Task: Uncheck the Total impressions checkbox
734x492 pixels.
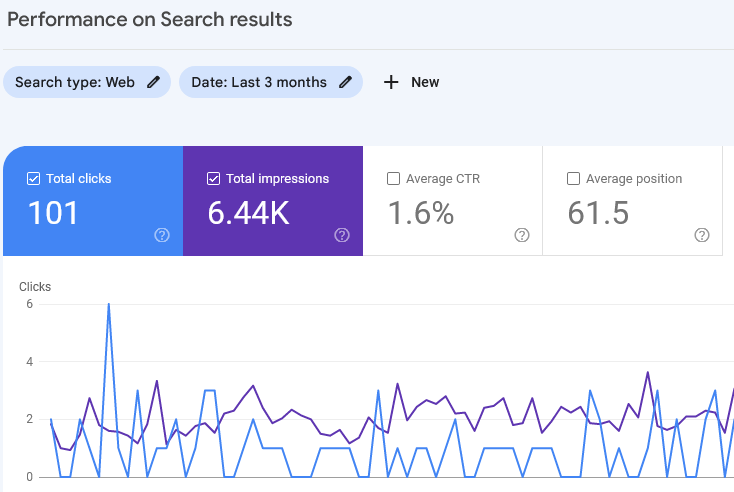Action: (213, 179)
